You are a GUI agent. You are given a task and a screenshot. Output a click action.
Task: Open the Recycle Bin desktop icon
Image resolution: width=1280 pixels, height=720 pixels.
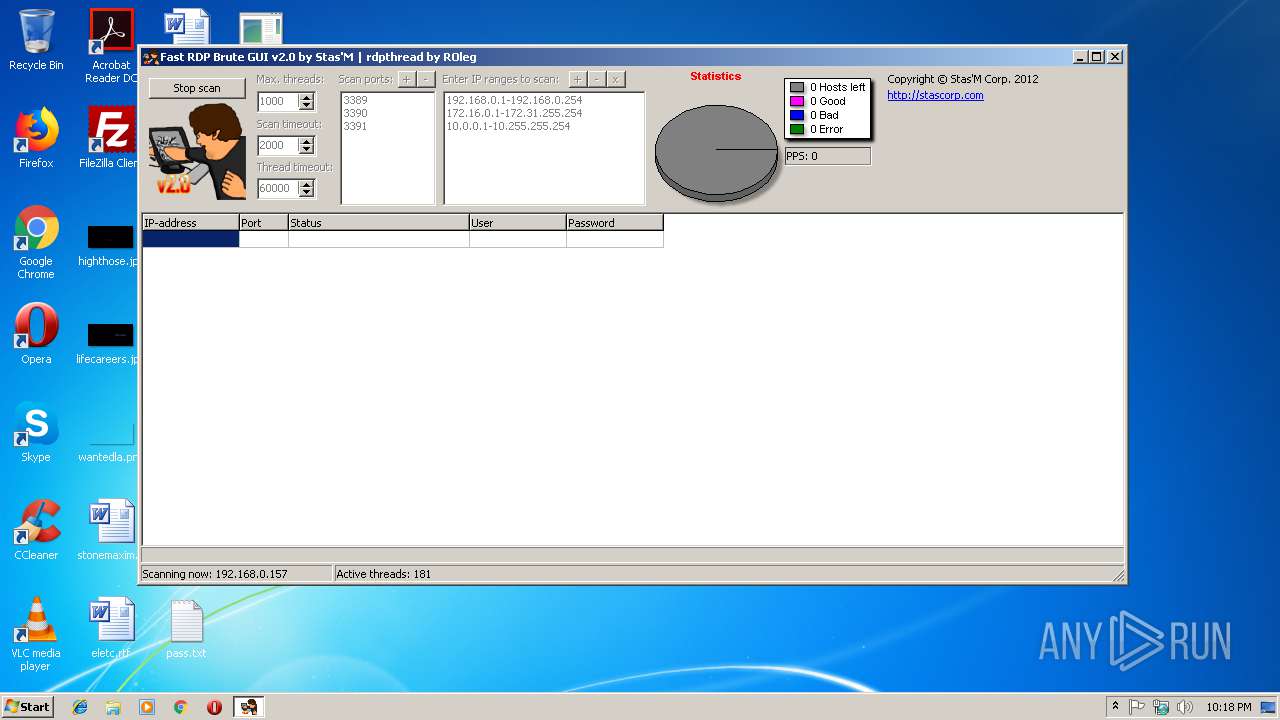36,40
